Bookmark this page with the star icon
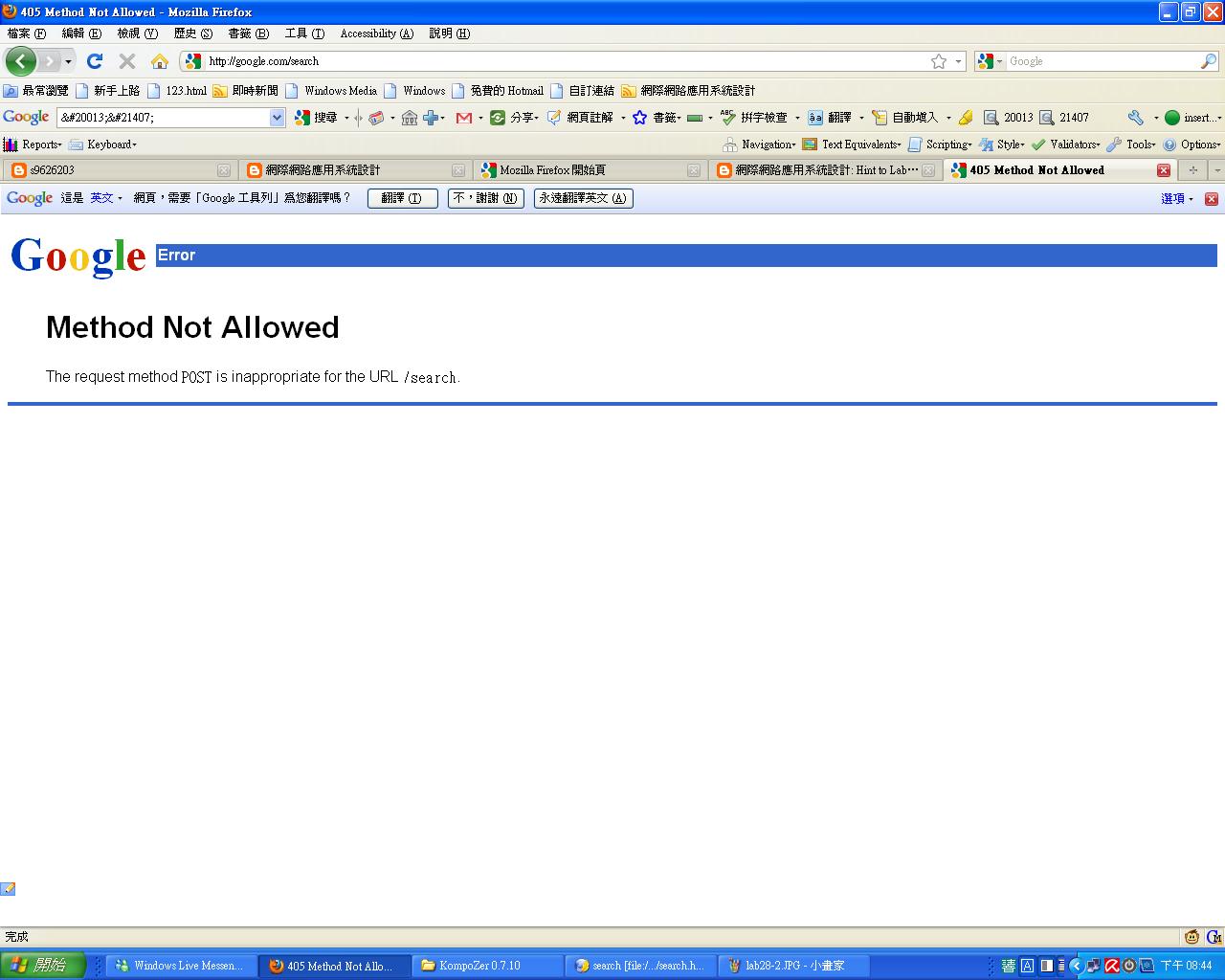1225x980 pixels. point(939,61)
